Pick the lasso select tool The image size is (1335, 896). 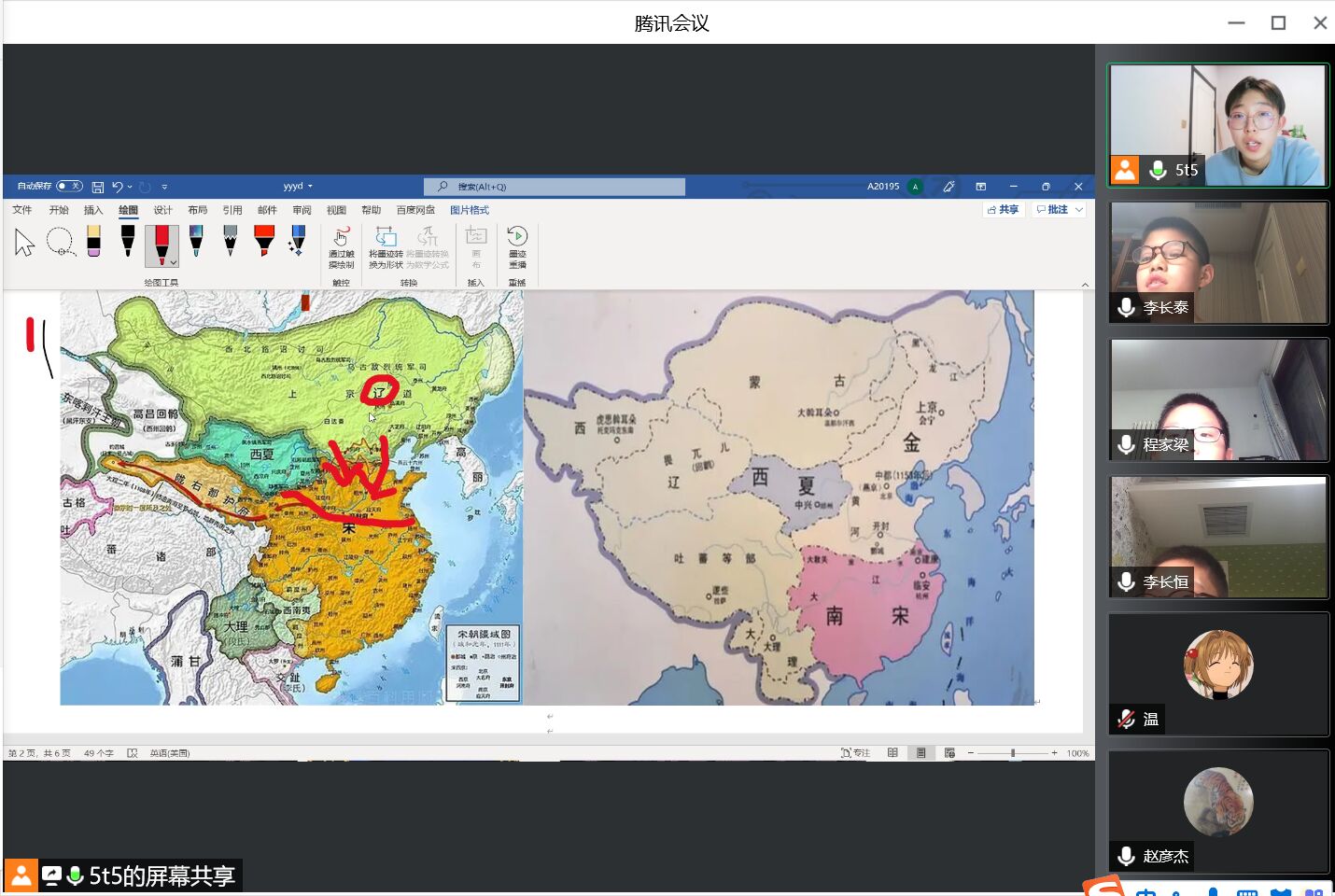[x=61, y=242]
